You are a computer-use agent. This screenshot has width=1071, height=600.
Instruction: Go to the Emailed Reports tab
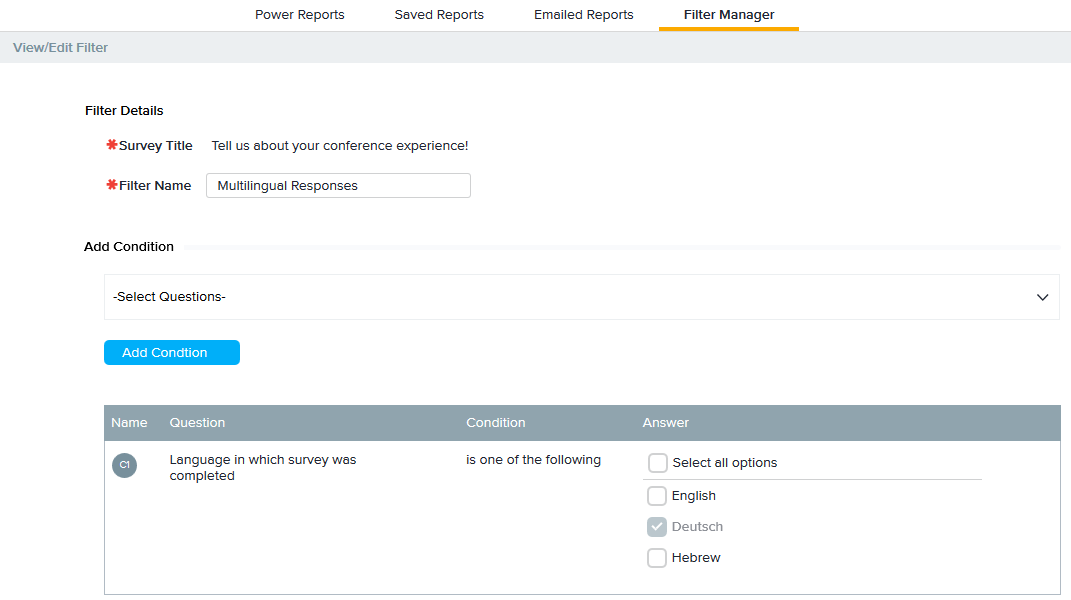pyautogui.click(x=583, y=15)
